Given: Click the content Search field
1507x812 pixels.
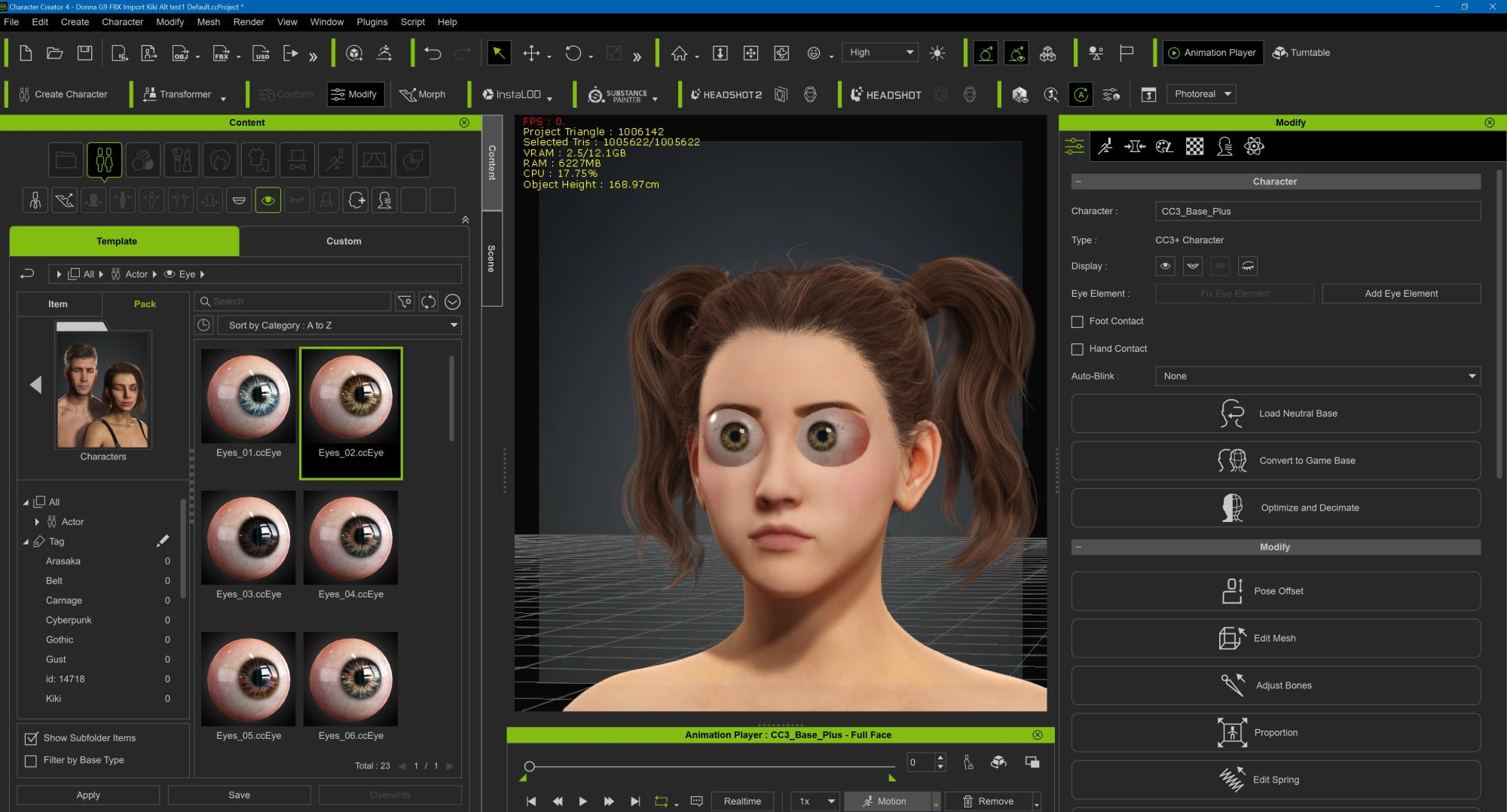Looking at the screenshot, I should (292, 302).
